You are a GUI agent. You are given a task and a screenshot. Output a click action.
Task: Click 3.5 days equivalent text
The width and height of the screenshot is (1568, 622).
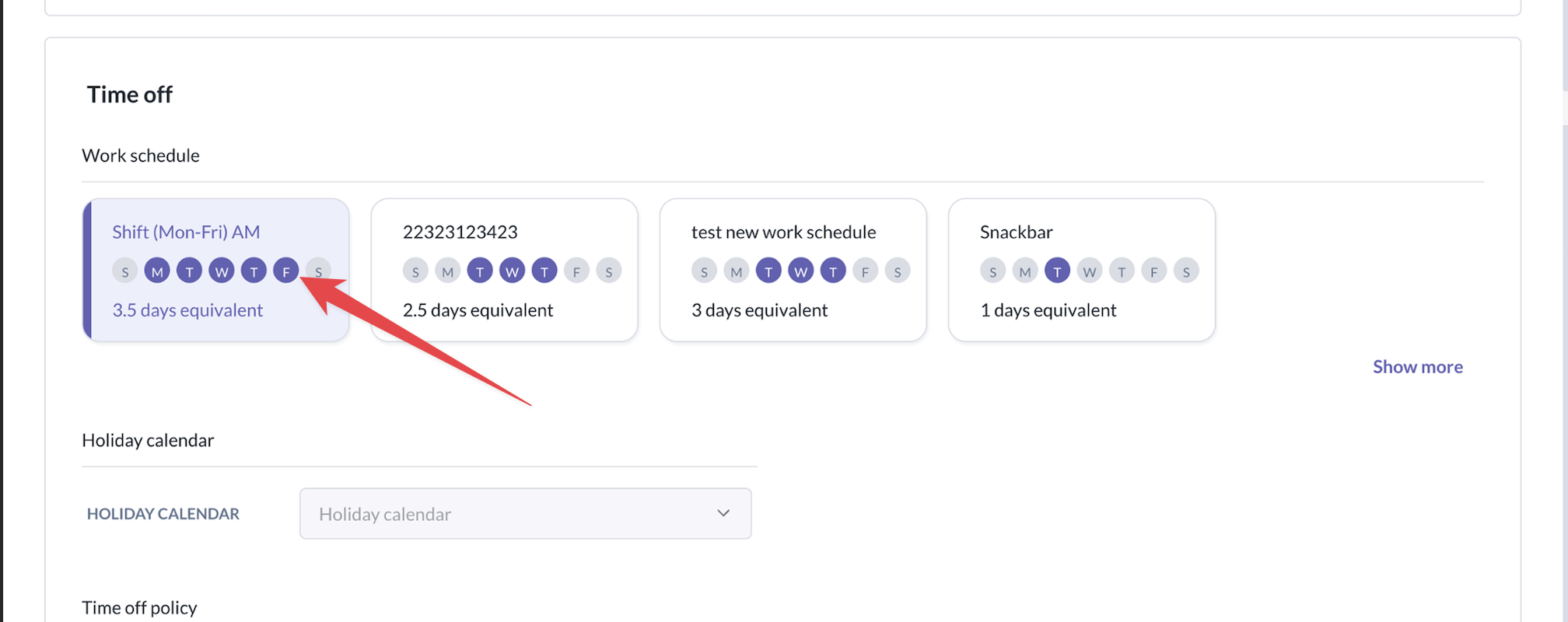[x=187, y=310]
